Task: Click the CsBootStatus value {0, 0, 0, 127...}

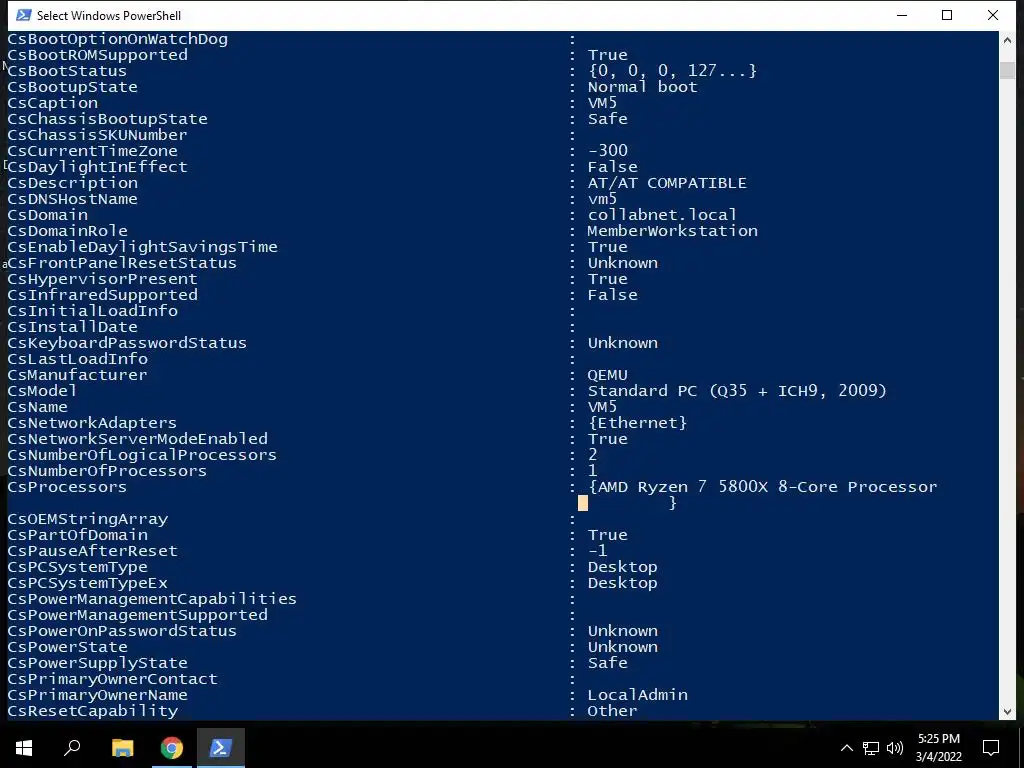Action: [x=672, y=71]
